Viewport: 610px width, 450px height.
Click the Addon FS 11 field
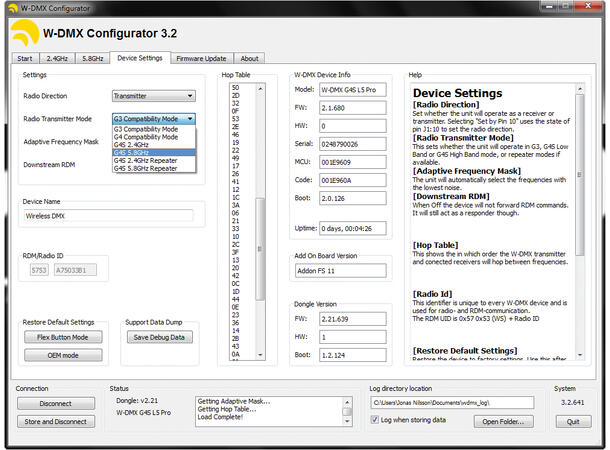pos(341,271)
